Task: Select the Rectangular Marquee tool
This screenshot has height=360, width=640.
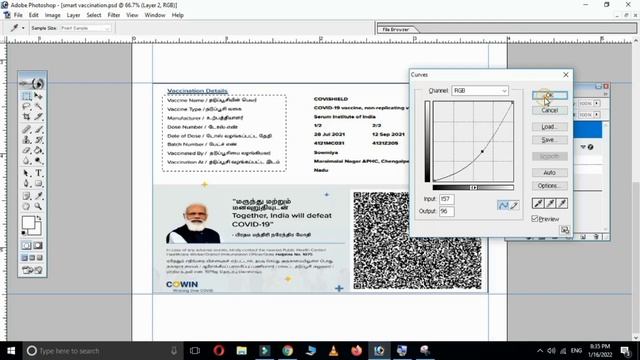Action: pyautogui.click(x=27, y=96)
